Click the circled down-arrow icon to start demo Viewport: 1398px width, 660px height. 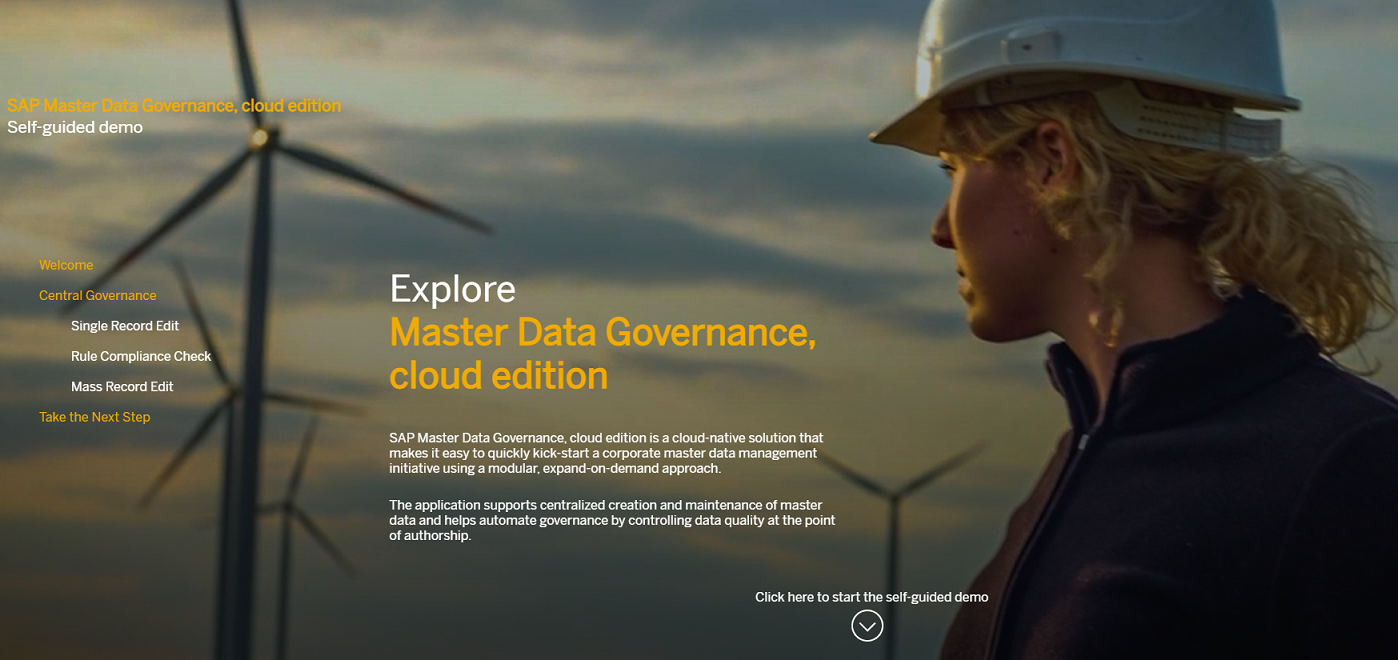pyautogui.click(x=867, y=626)
